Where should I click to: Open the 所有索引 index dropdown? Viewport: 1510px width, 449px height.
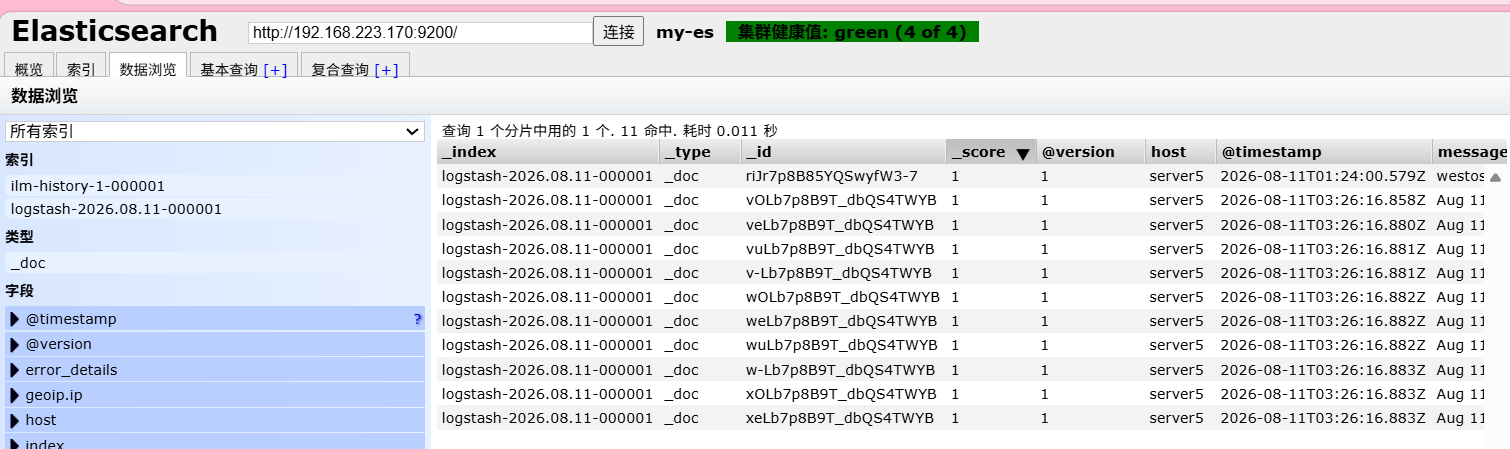click(x=215, y=131)
